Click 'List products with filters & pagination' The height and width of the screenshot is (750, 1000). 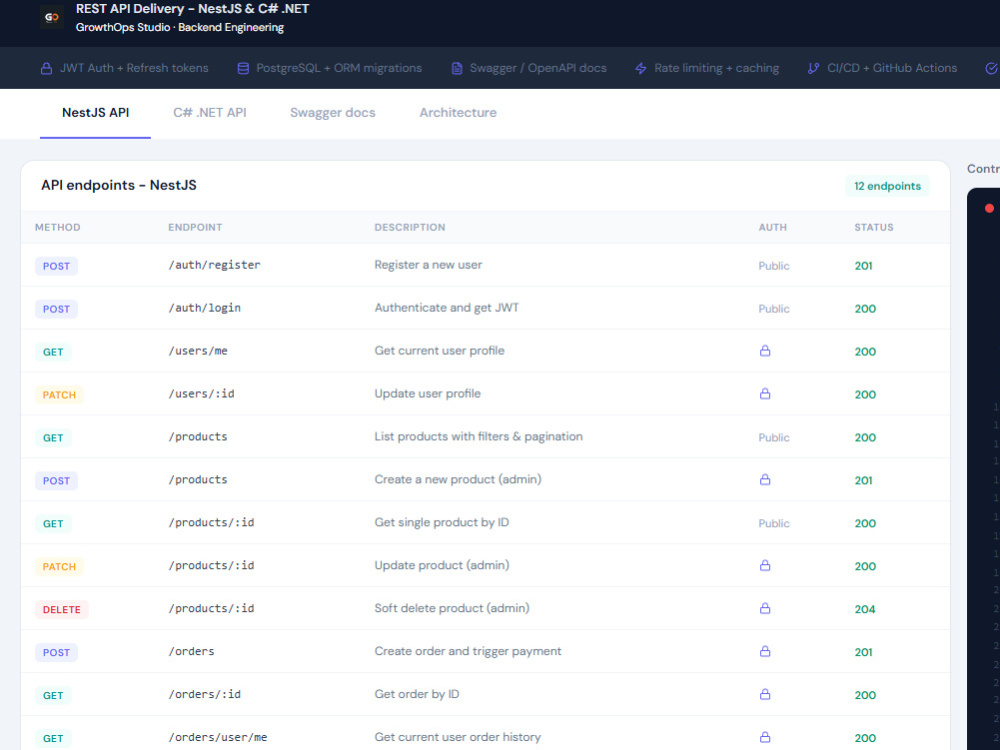pos(478,436)
